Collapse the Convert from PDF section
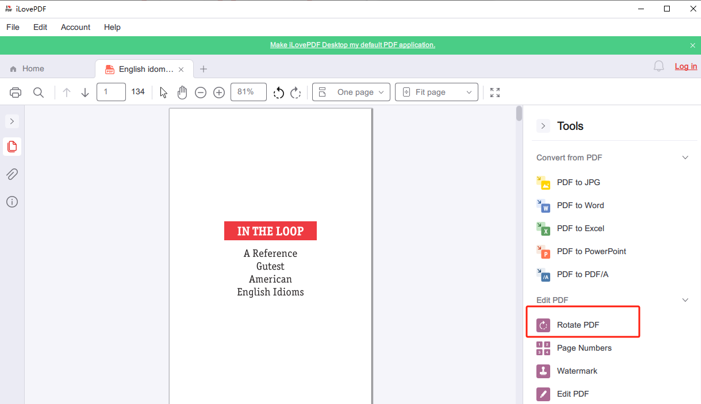 685,157
